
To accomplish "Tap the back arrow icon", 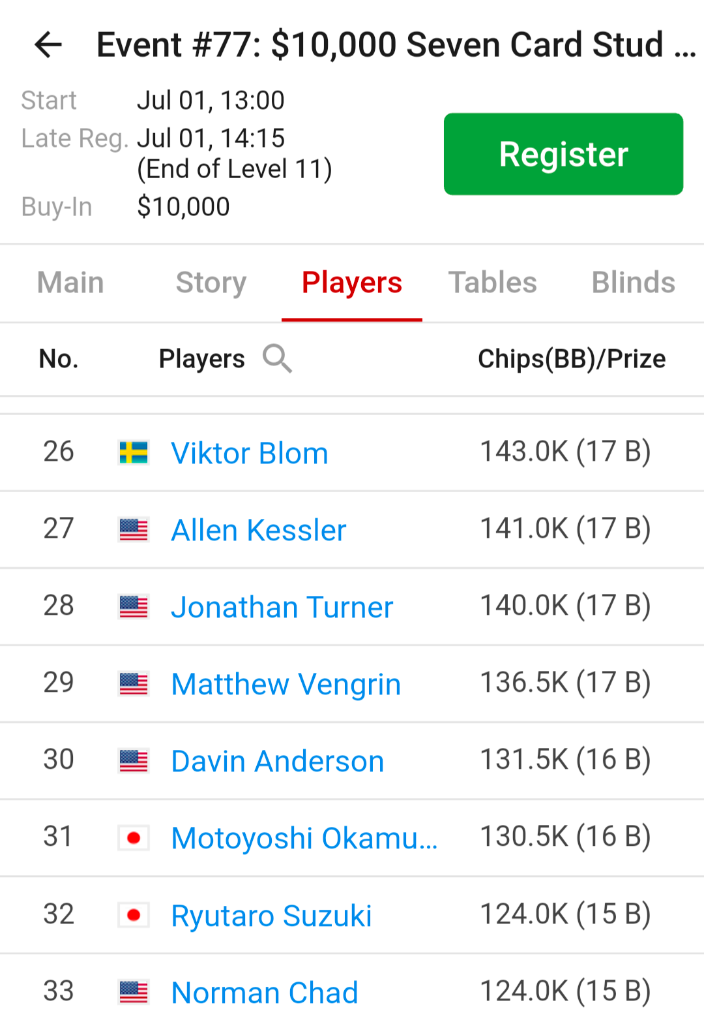I will click(48, 45).
